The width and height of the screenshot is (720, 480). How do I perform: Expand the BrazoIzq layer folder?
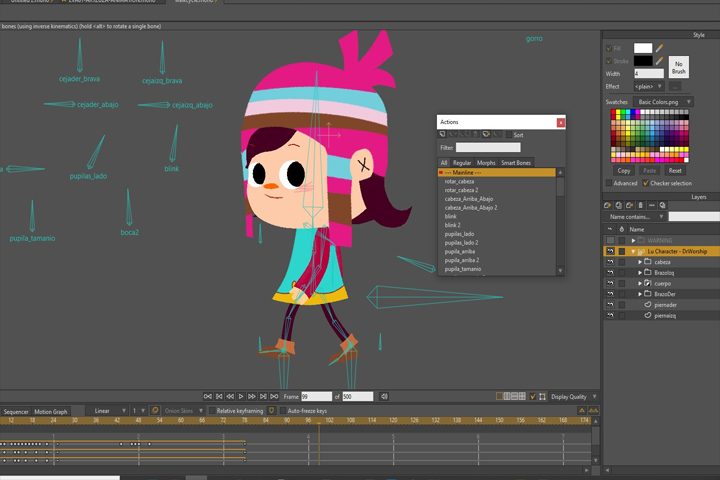[x=640, y=273]
